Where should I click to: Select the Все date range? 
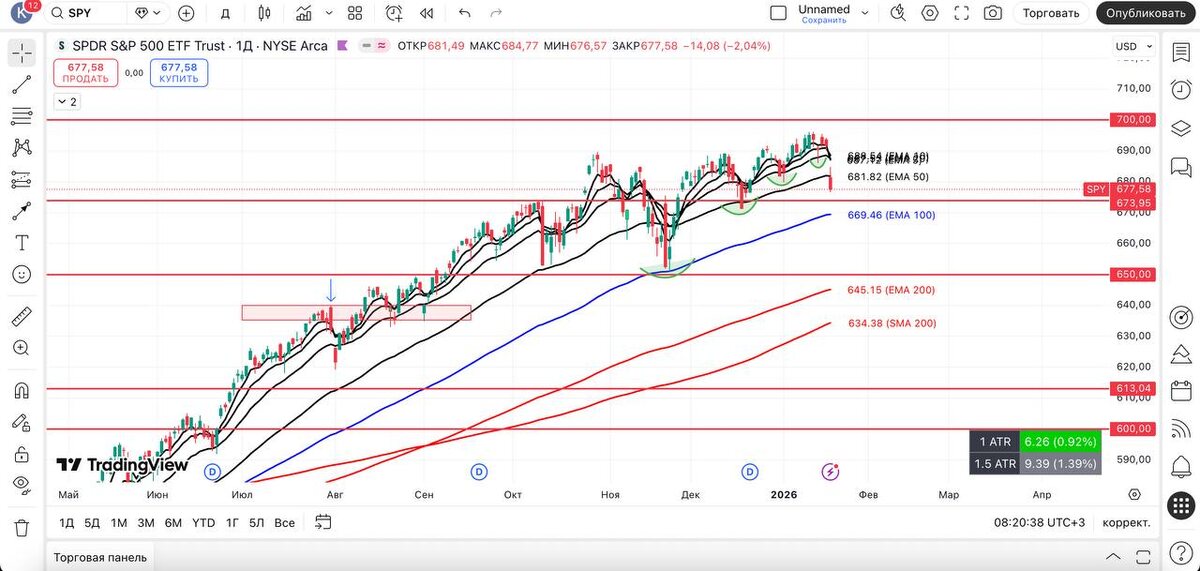point(285,522)
